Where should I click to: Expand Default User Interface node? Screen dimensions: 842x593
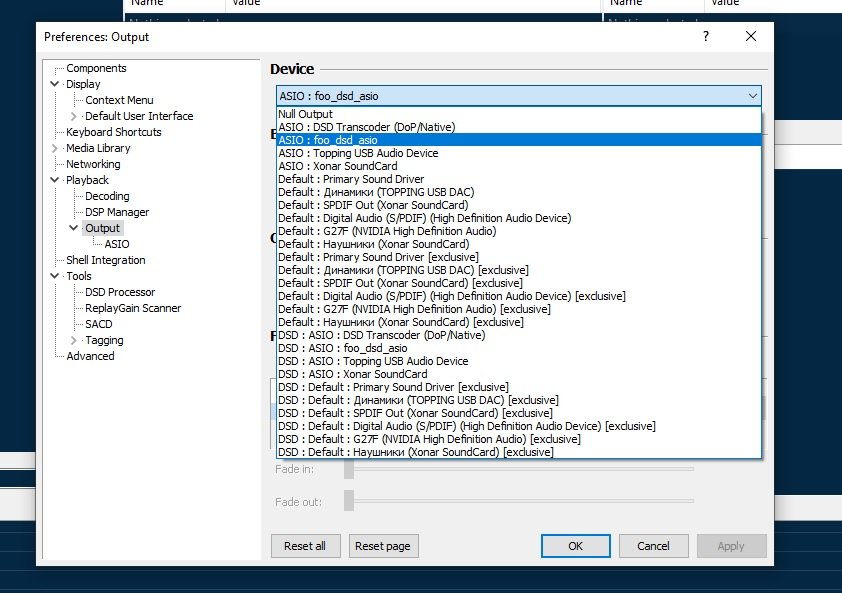tap(74, 116)
